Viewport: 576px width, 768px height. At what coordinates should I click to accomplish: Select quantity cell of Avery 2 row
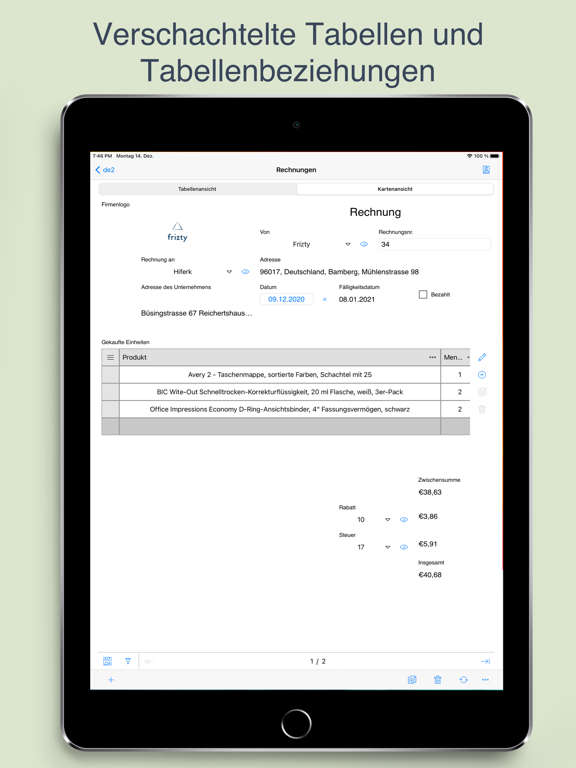click(x=456, y=375)
